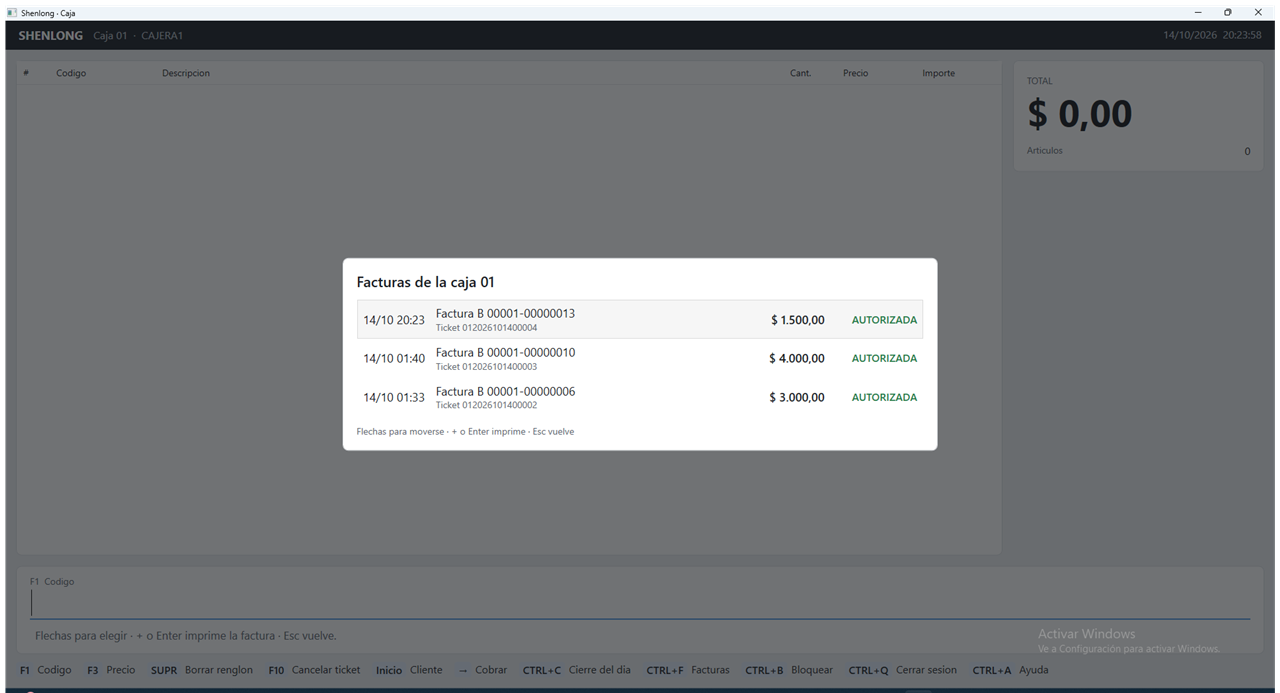This screenshot has height=693, width=1280.
Task: Click the 14/10 01:33 invoice date
Action: [x=394, y=397]
